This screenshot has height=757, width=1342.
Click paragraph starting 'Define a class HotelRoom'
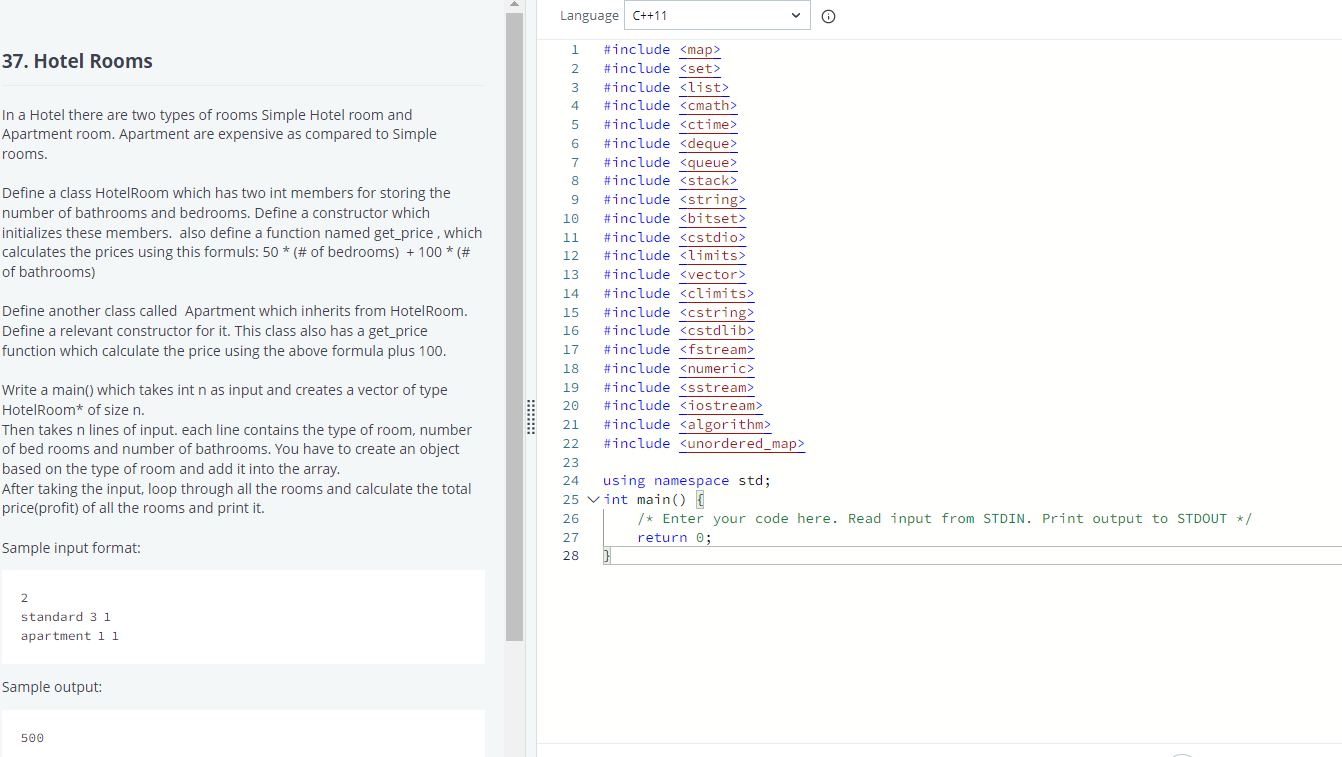[x=242, y=232]
